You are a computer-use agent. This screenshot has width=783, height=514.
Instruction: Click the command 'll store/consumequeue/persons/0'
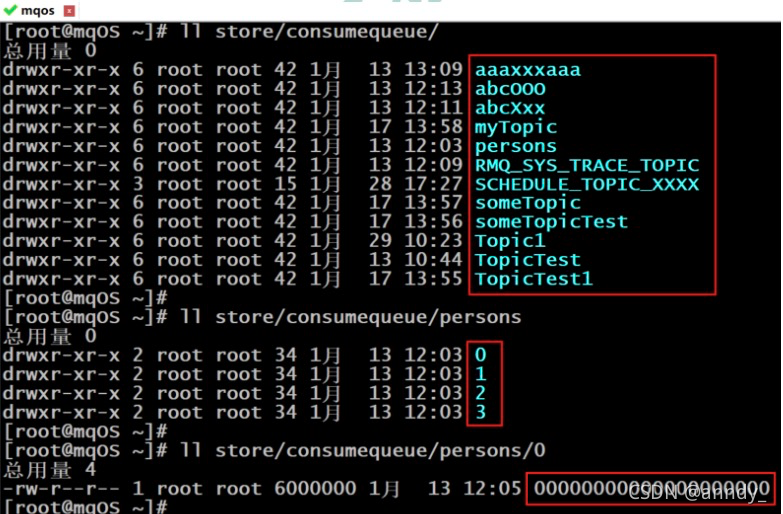tap(363, 451)
